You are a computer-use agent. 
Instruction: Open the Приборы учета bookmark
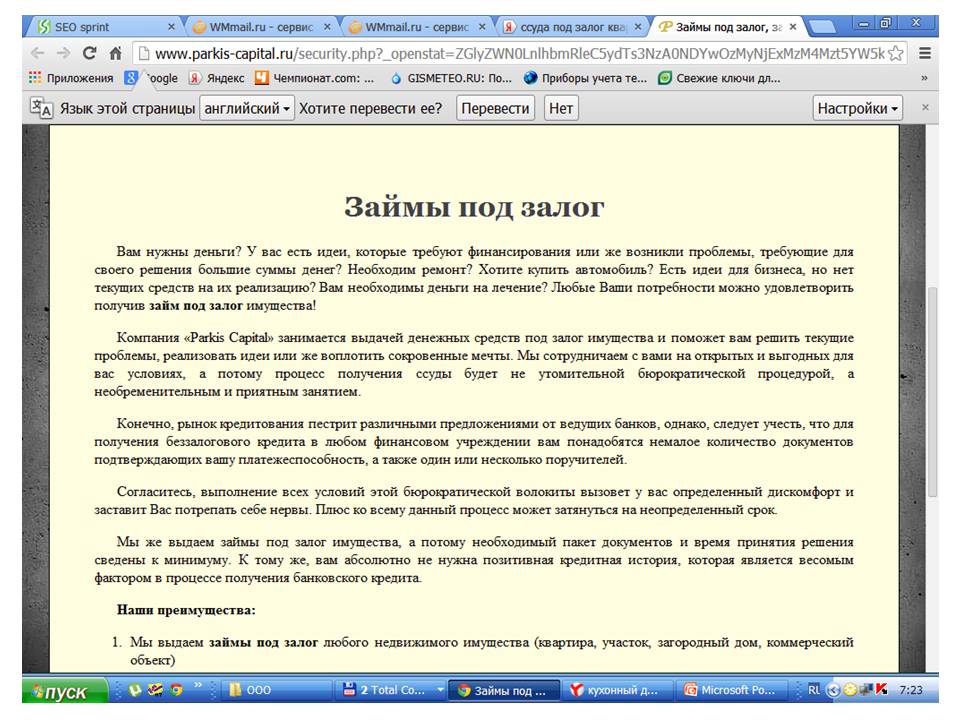[585, 78]
